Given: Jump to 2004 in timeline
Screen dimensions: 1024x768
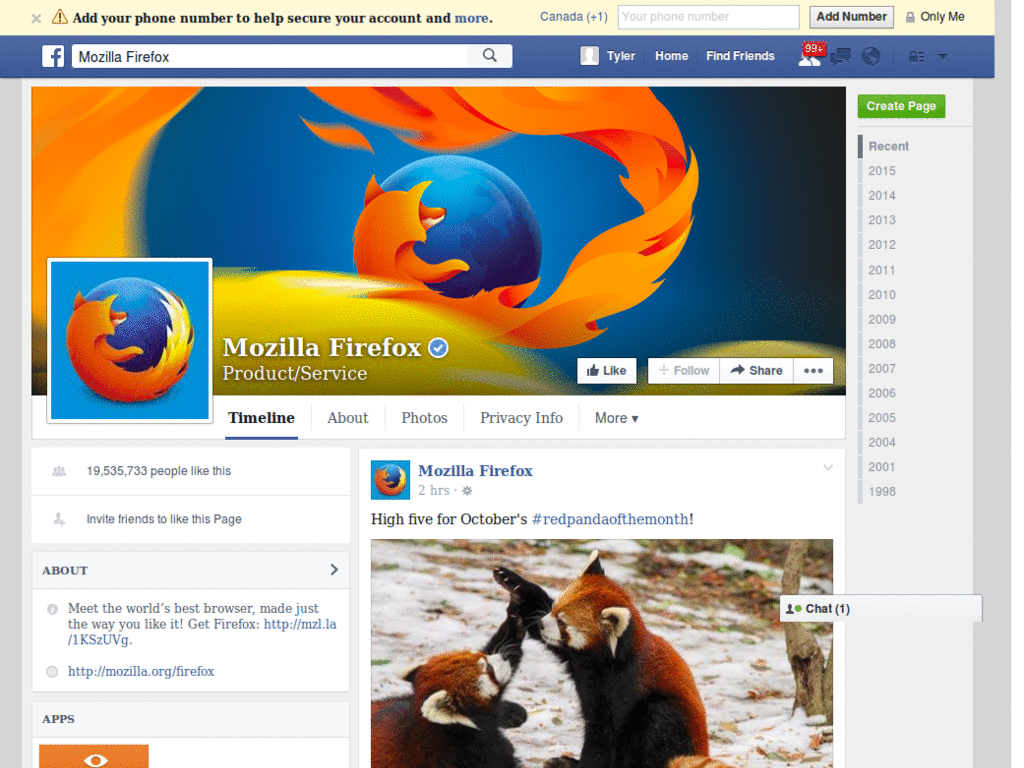Looking at the screenshot, I should [882, 443].
